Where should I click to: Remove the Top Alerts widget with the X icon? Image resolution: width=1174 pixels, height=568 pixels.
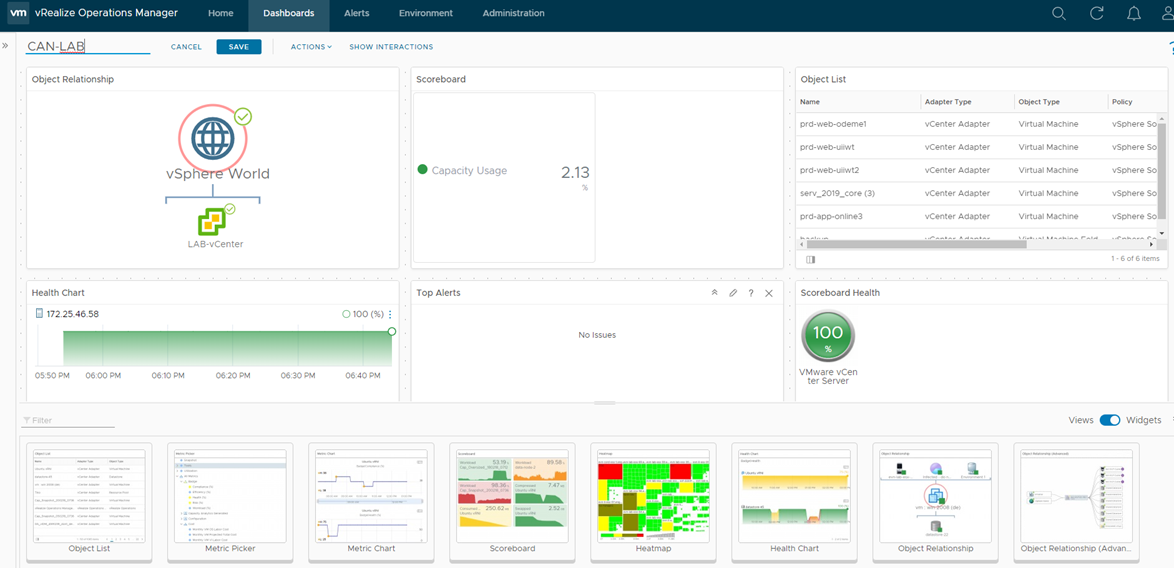point(769,293)
